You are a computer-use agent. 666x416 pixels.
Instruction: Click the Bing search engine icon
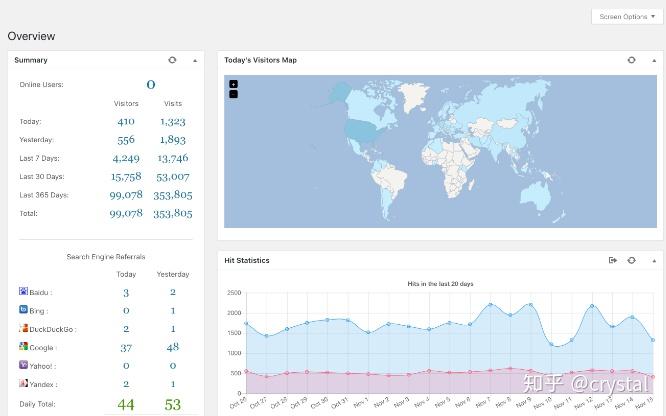coord(23,310)
